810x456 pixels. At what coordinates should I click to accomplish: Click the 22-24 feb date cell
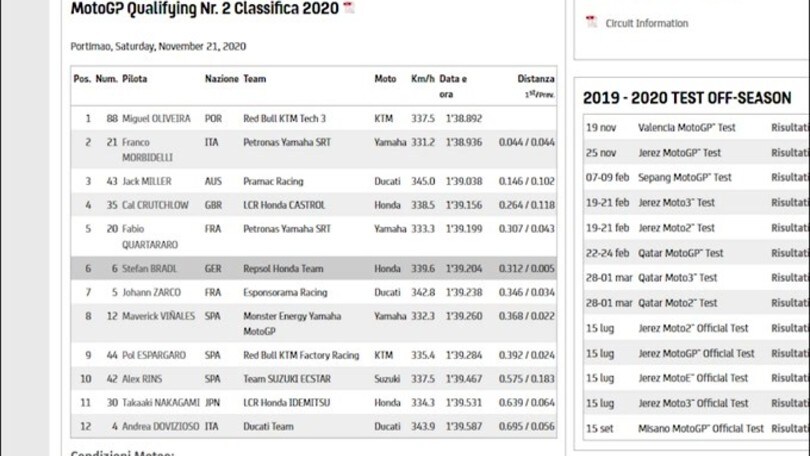click(608, 253)
